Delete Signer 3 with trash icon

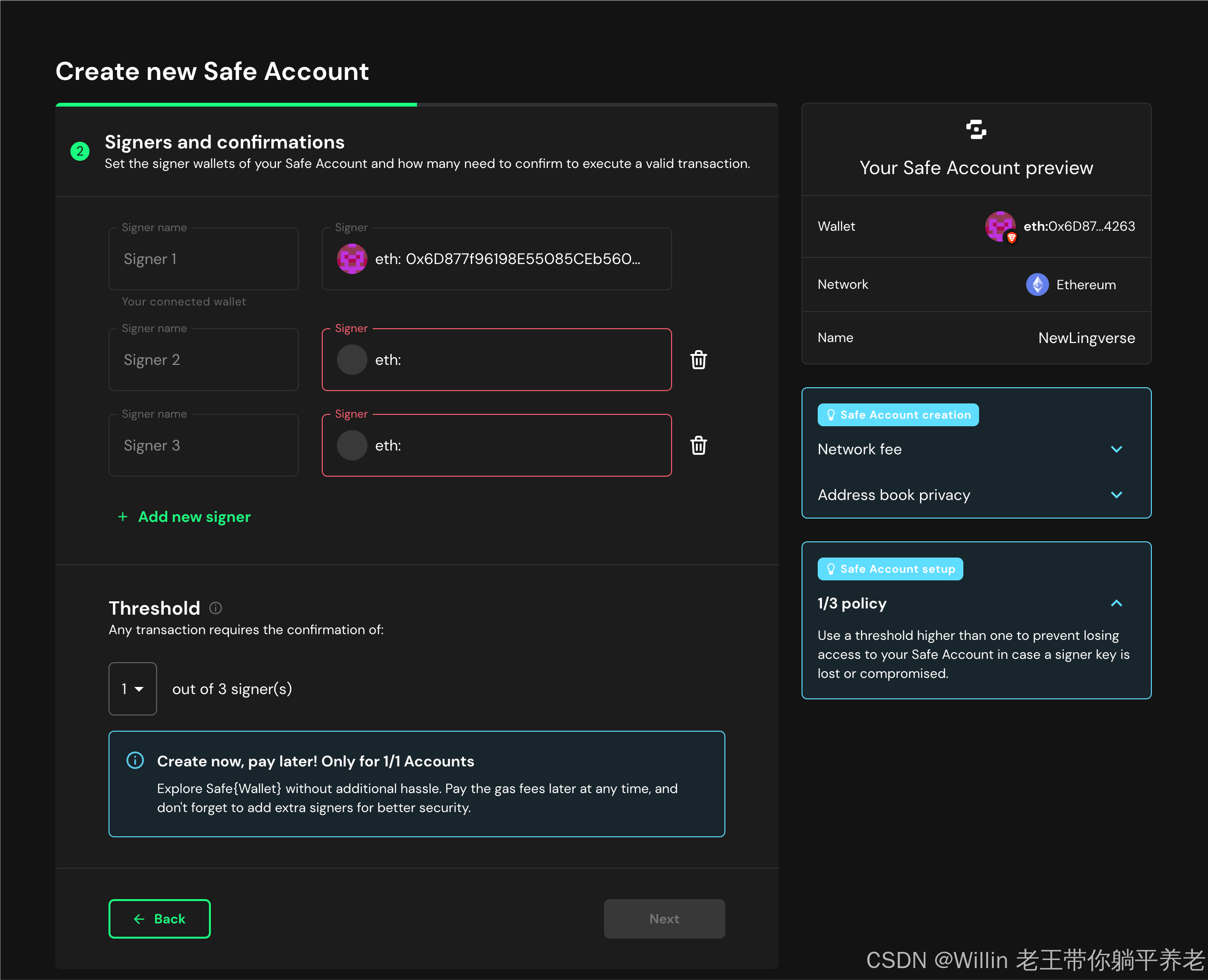pos(698,445)
